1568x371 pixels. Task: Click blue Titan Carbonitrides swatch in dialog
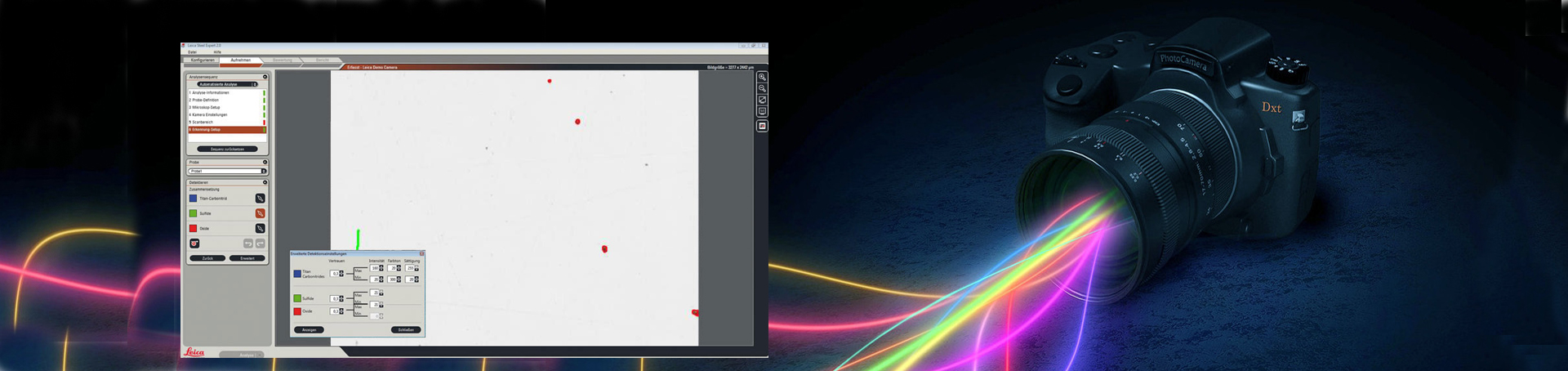coord(297,274)
